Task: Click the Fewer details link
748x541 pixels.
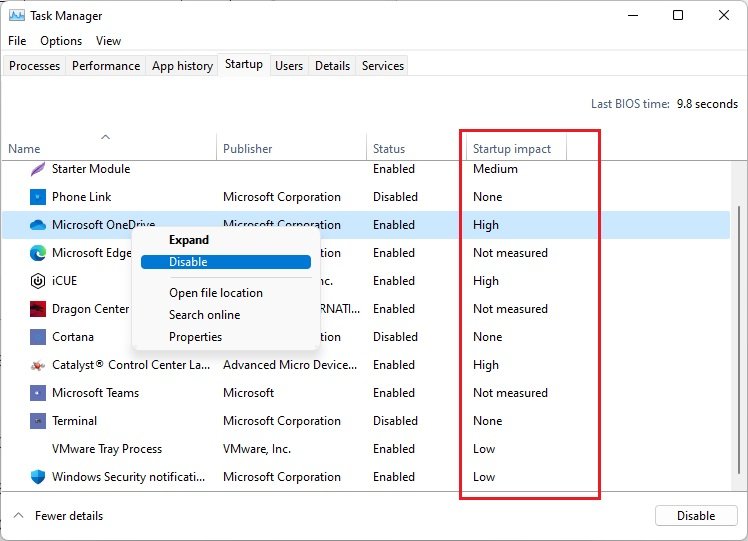Action: coord(69,516)
